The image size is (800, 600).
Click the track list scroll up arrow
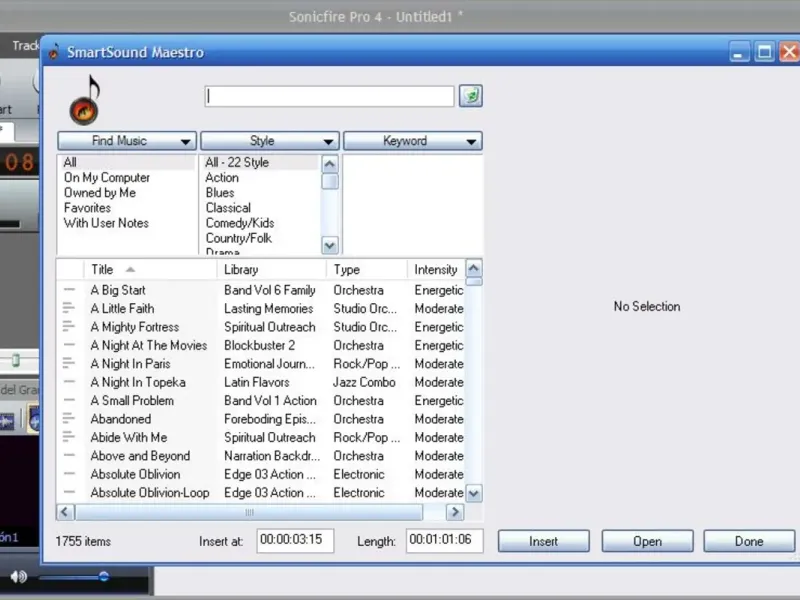(474, 268)
